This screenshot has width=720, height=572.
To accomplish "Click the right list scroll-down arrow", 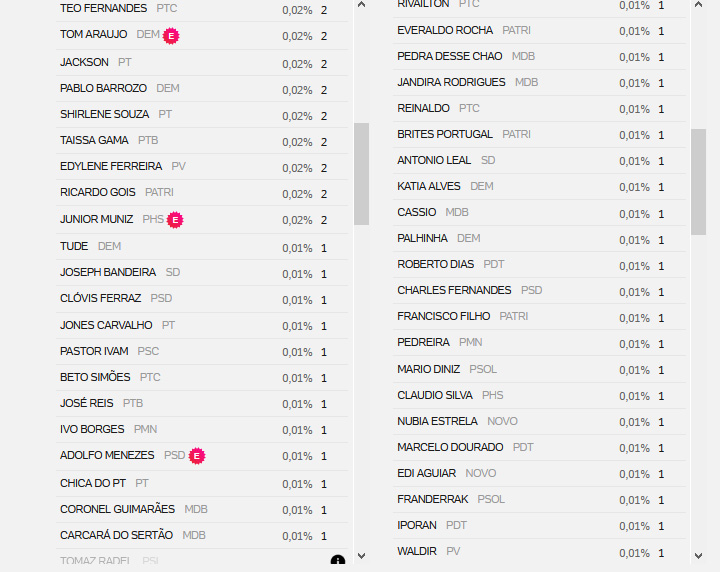I will pyautogui.click(x=698, y=555).
